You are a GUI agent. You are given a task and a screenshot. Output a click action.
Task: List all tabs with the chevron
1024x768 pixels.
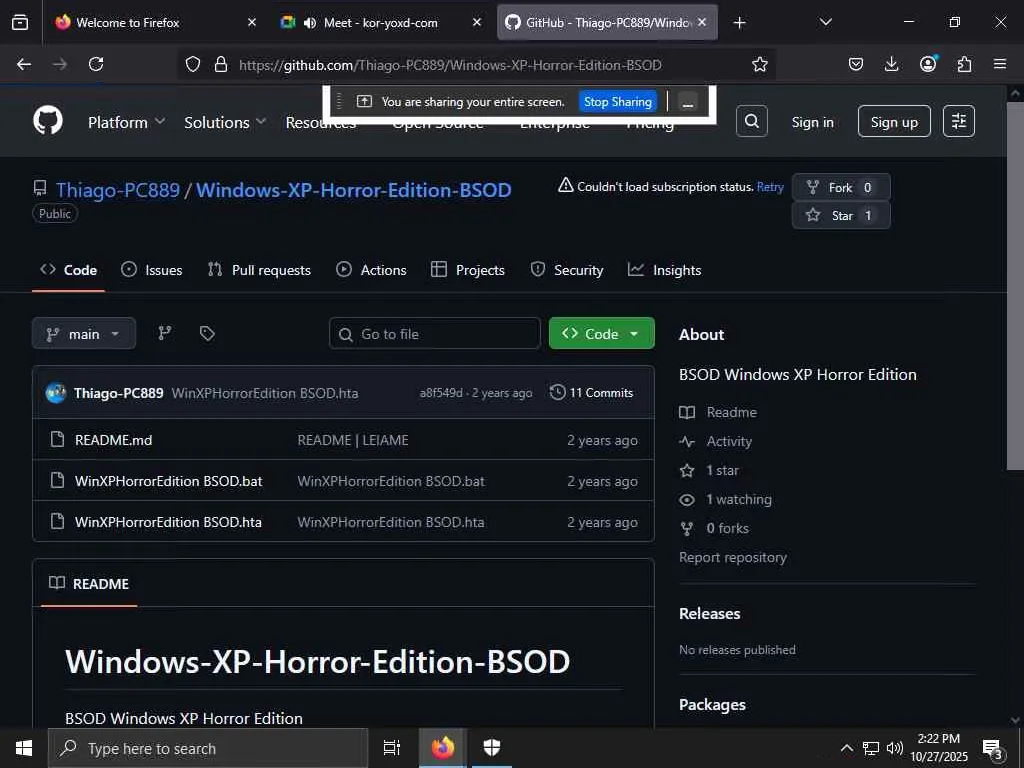[x=825, y=23]
